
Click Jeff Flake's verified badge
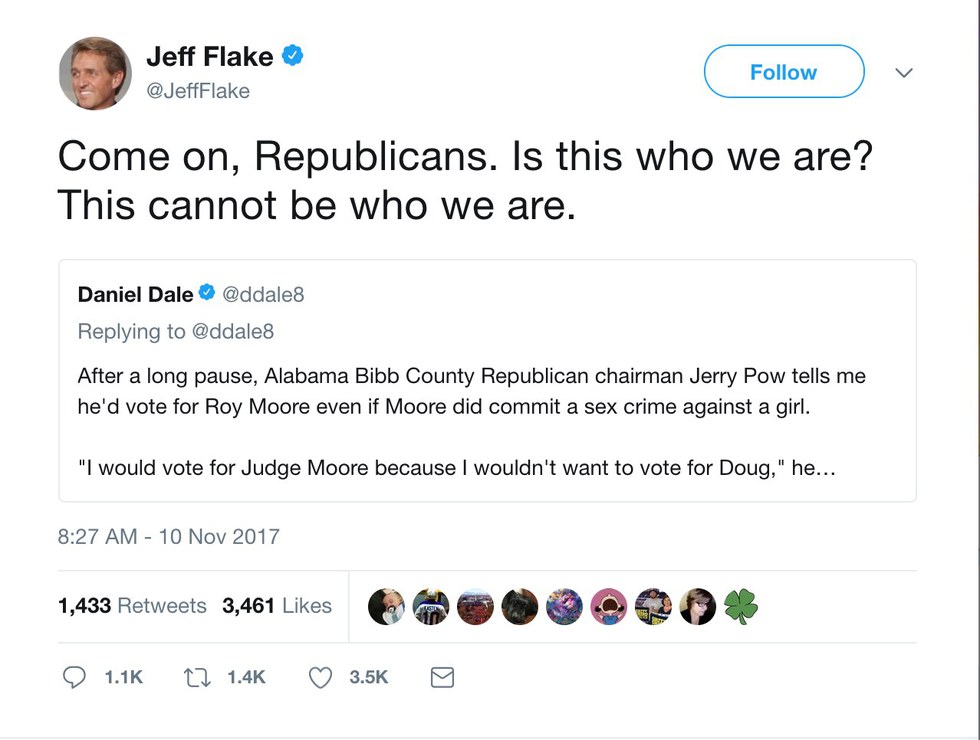click(292, 57)
